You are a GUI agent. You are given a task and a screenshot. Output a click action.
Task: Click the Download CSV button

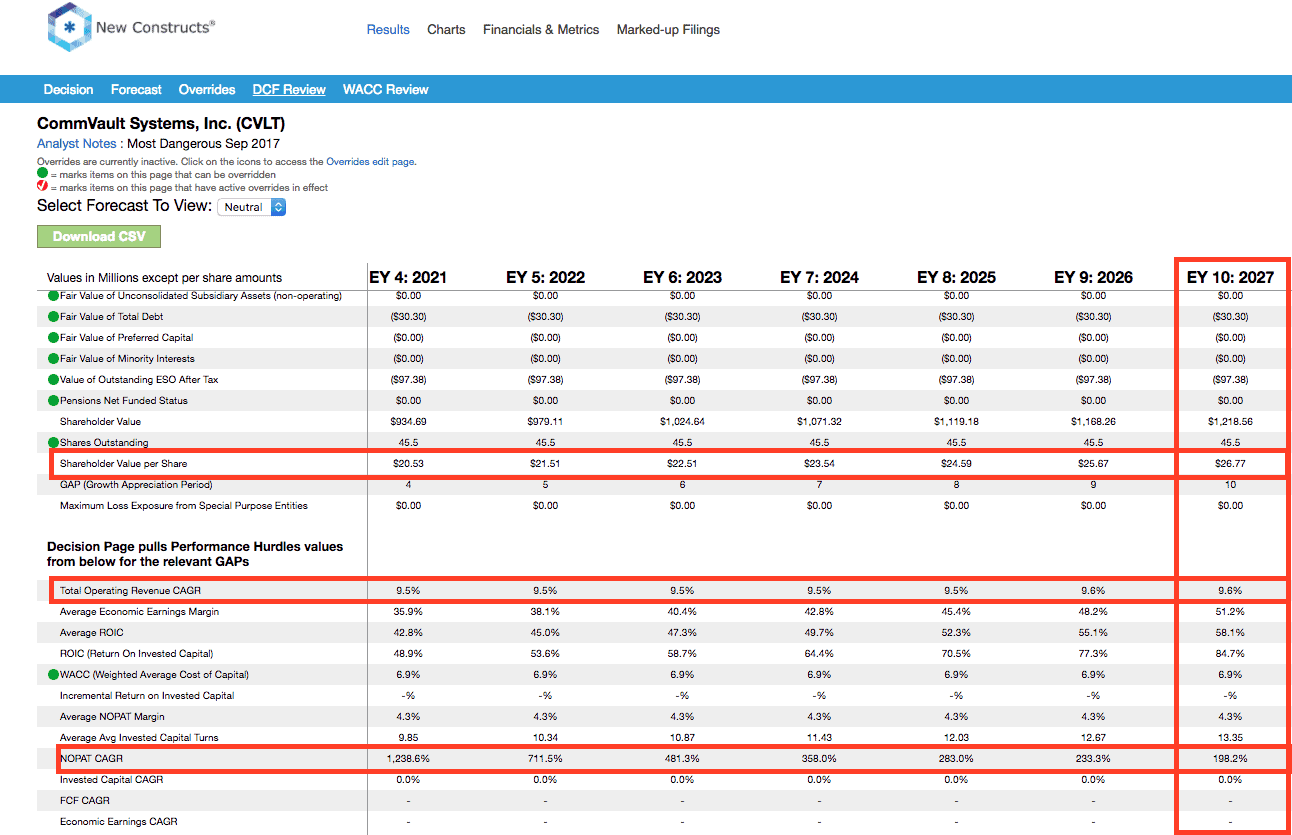99,236
